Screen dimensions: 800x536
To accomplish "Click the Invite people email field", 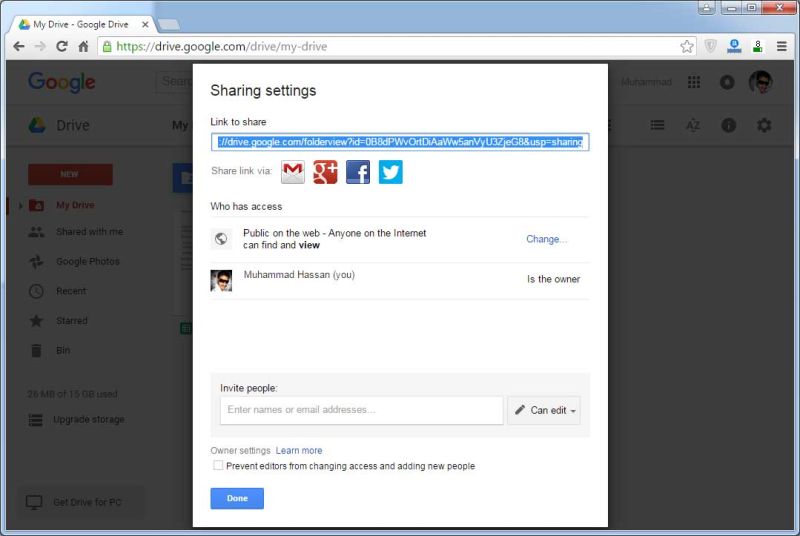I will [362, 411].
